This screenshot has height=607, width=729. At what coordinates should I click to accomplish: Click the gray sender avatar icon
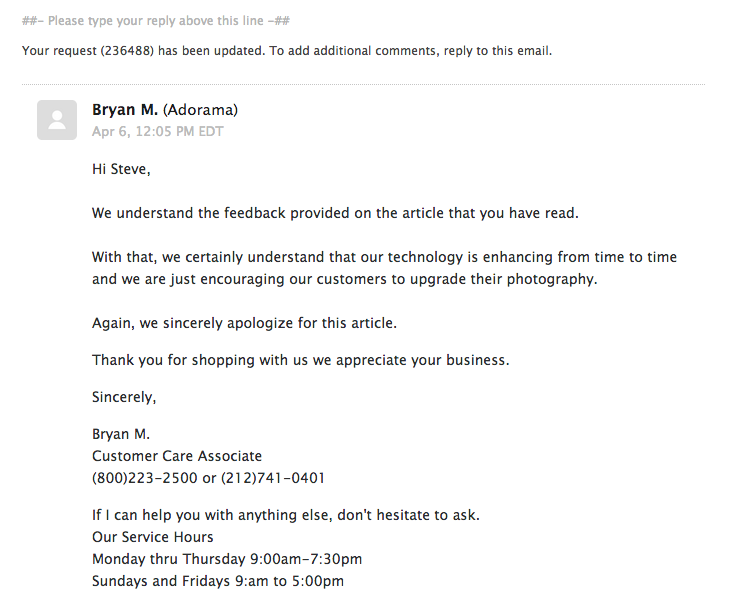pos(56,120)
